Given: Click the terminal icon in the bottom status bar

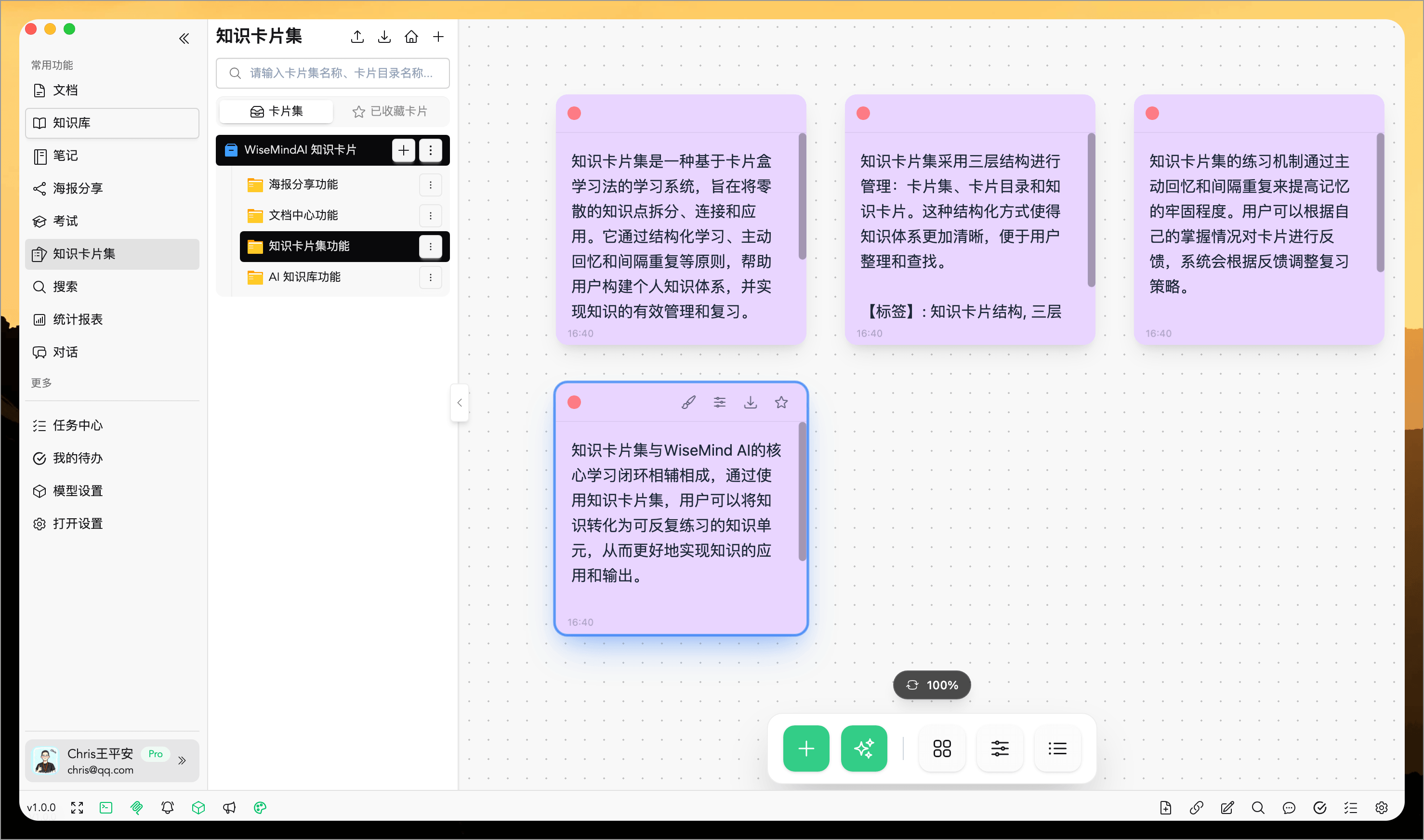Looking at the screenshot, I should click(106, 808).
